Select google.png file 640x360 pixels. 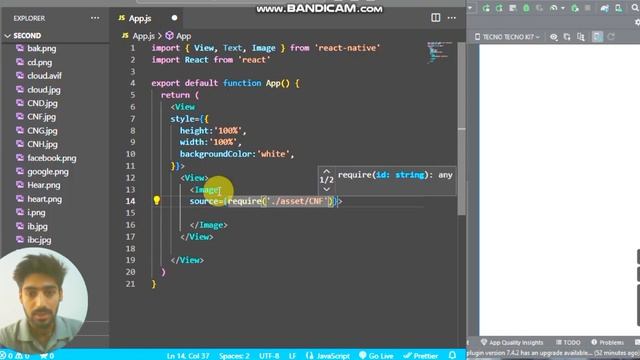(48, 172)
